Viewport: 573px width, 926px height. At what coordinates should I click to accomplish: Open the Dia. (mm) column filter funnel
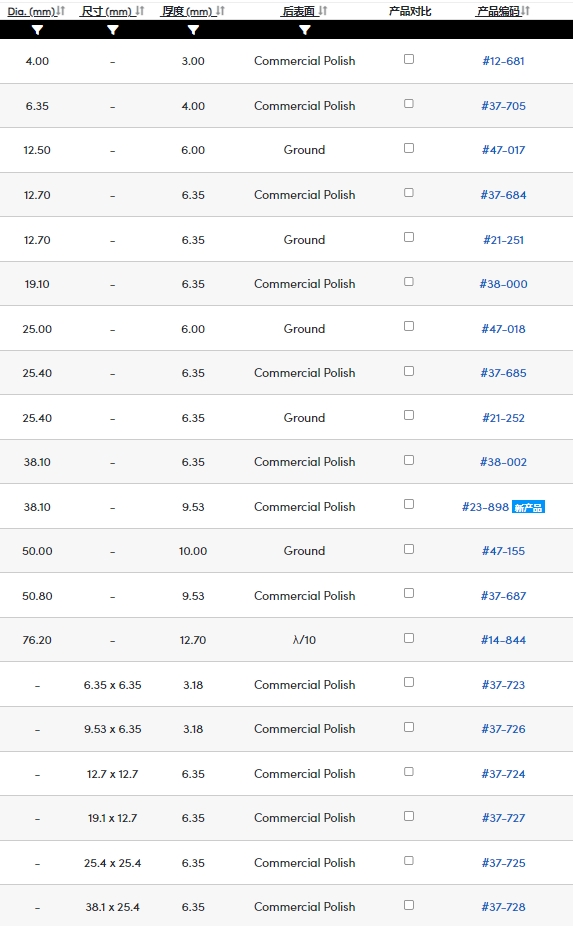[x=37, y=30]
